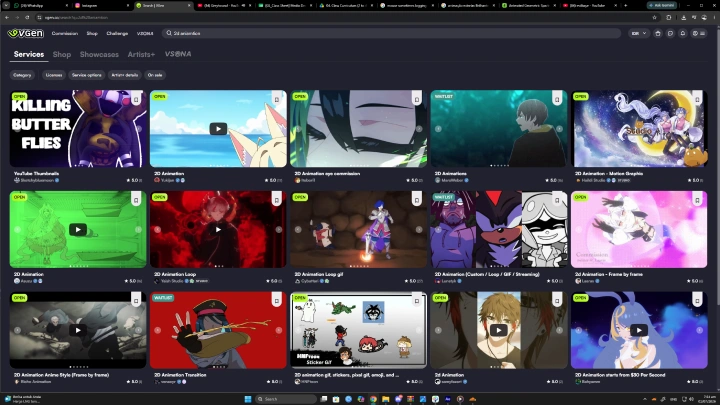Open the Category filter
The width and height of the screenshot is (720, 405).
pyautogui.click(x=22, y=75)
